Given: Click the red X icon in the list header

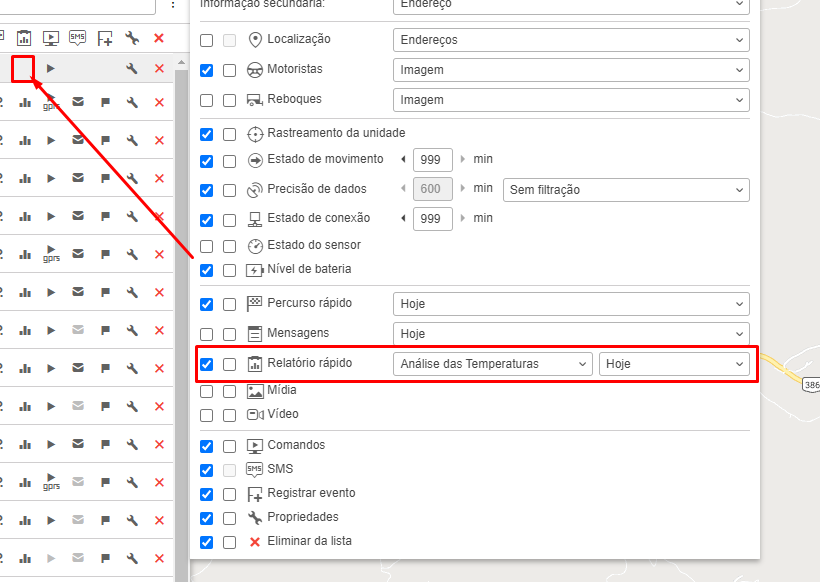Looking at the screenshot, I should [x=159, y=38].
